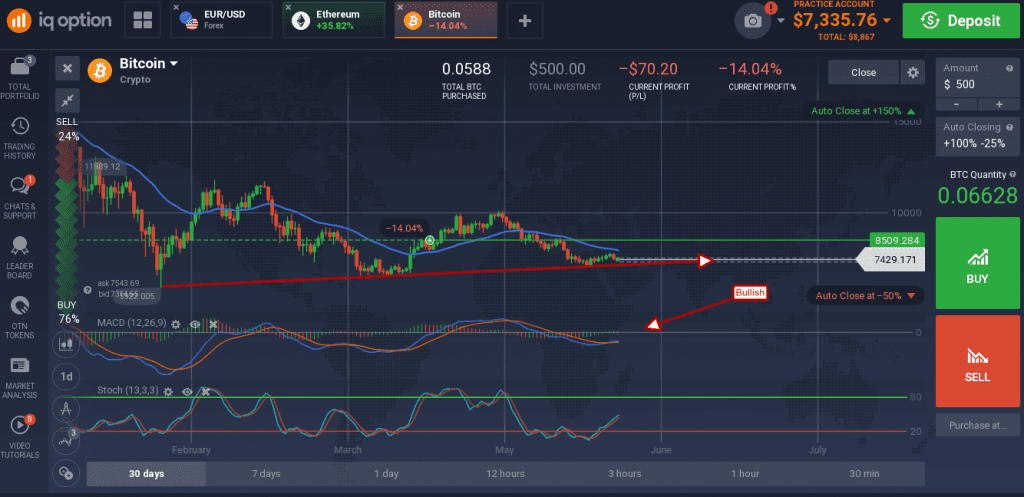Open the chart type candlestick icon
1024x497 pixels.
(x=66, y=344)
